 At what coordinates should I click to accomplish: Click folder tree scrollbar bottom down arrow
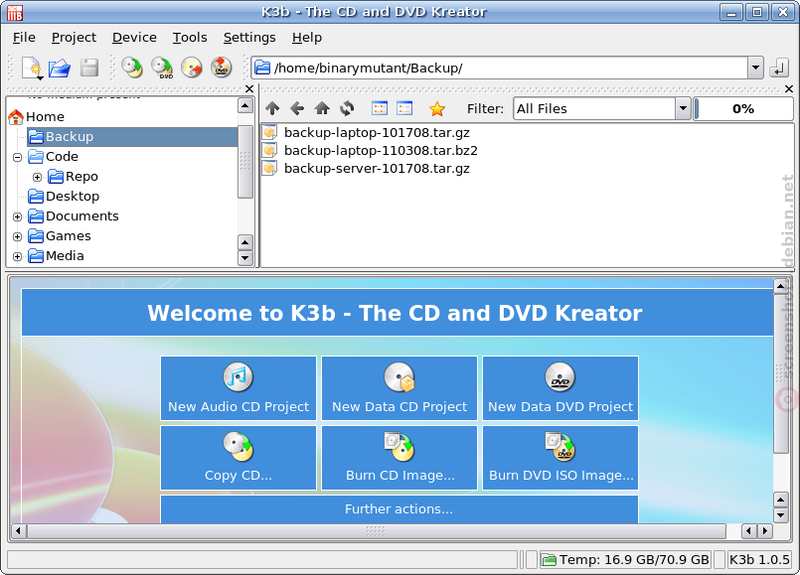(x=245, y=258)
